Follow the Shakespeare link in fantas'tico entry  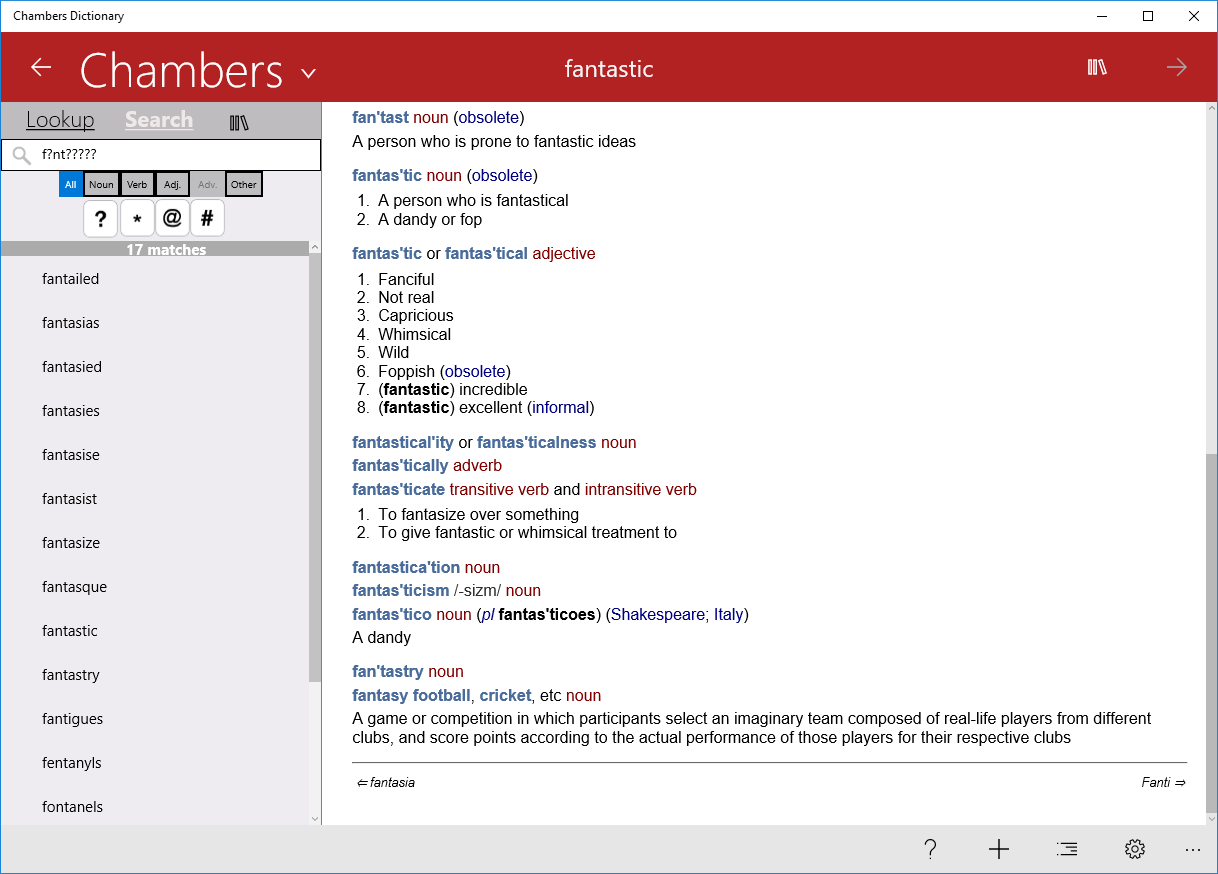[658, 614]
